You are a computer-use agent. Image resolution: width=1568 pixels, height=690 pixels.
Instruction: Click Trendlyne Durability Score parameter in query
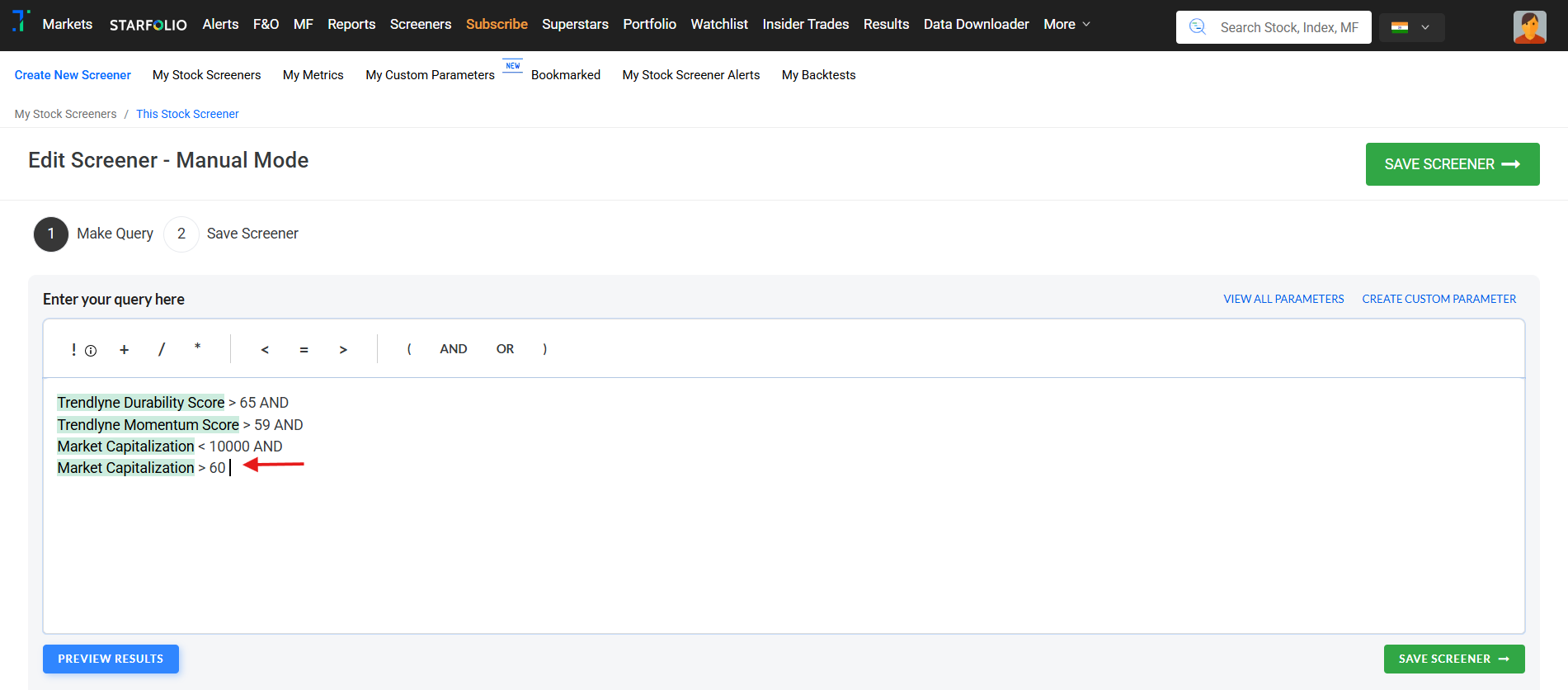(141, 403)
